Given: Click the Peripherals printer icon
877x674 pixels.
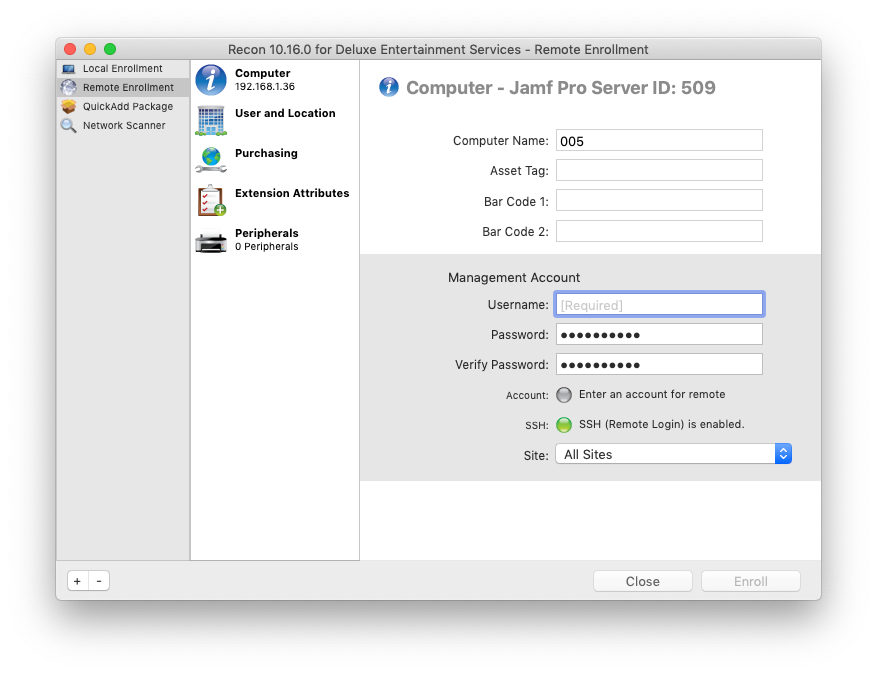Looking at the screenshot, I should point(211,241).
